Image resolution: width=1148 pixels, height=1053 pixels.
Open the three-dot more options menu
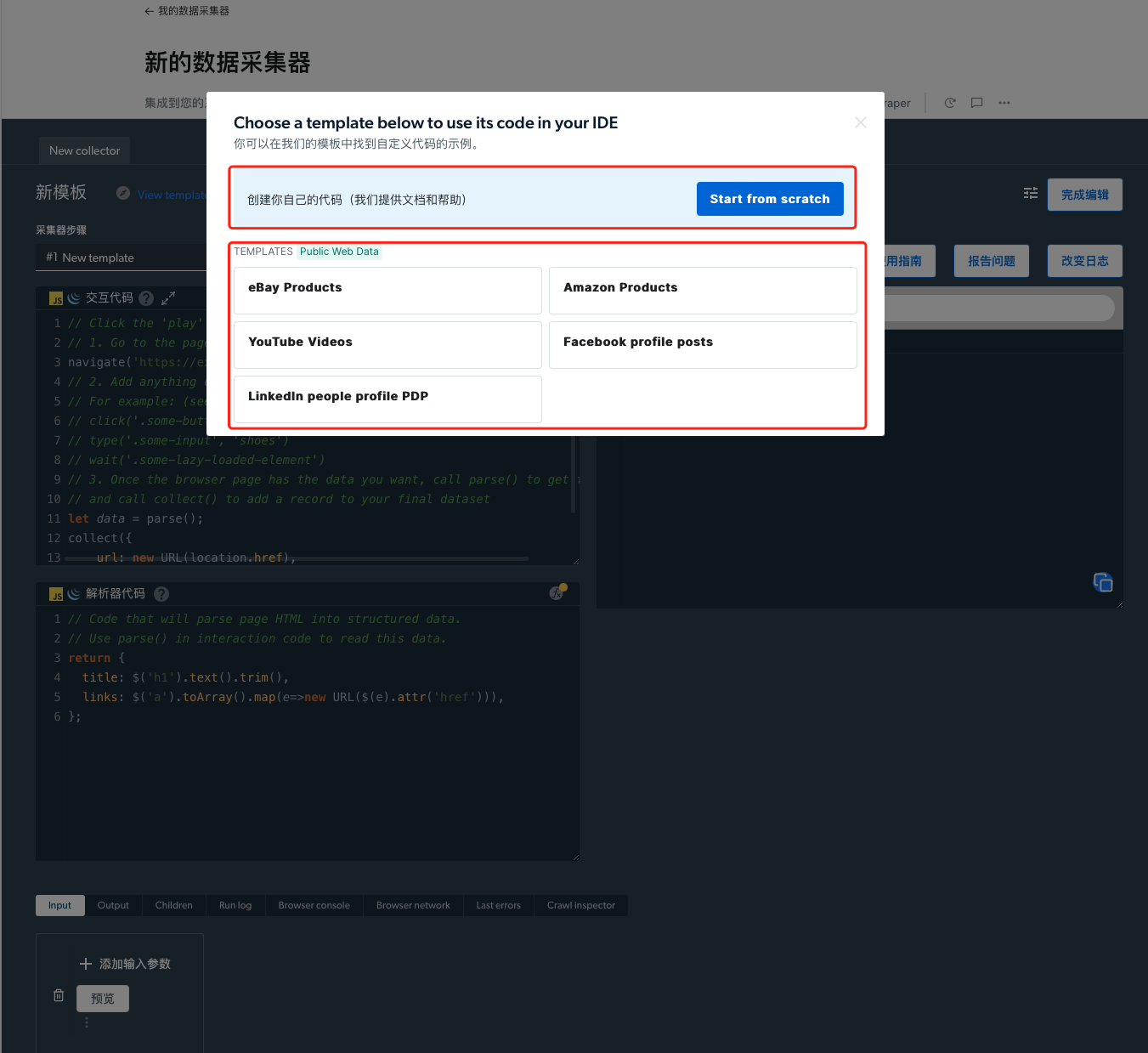pos(1004,103)
